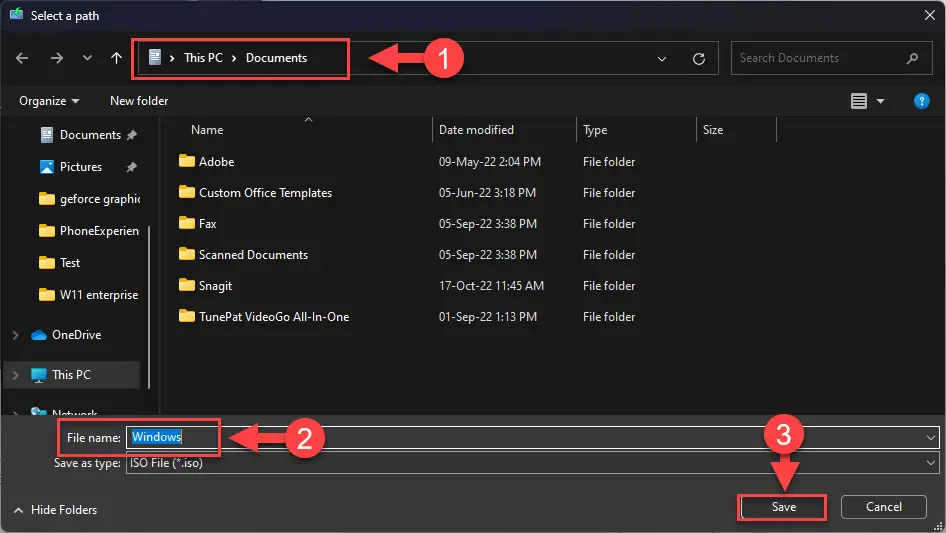Select This PC in address breadcrumb

pyautogui.click(x=203, y=58)
